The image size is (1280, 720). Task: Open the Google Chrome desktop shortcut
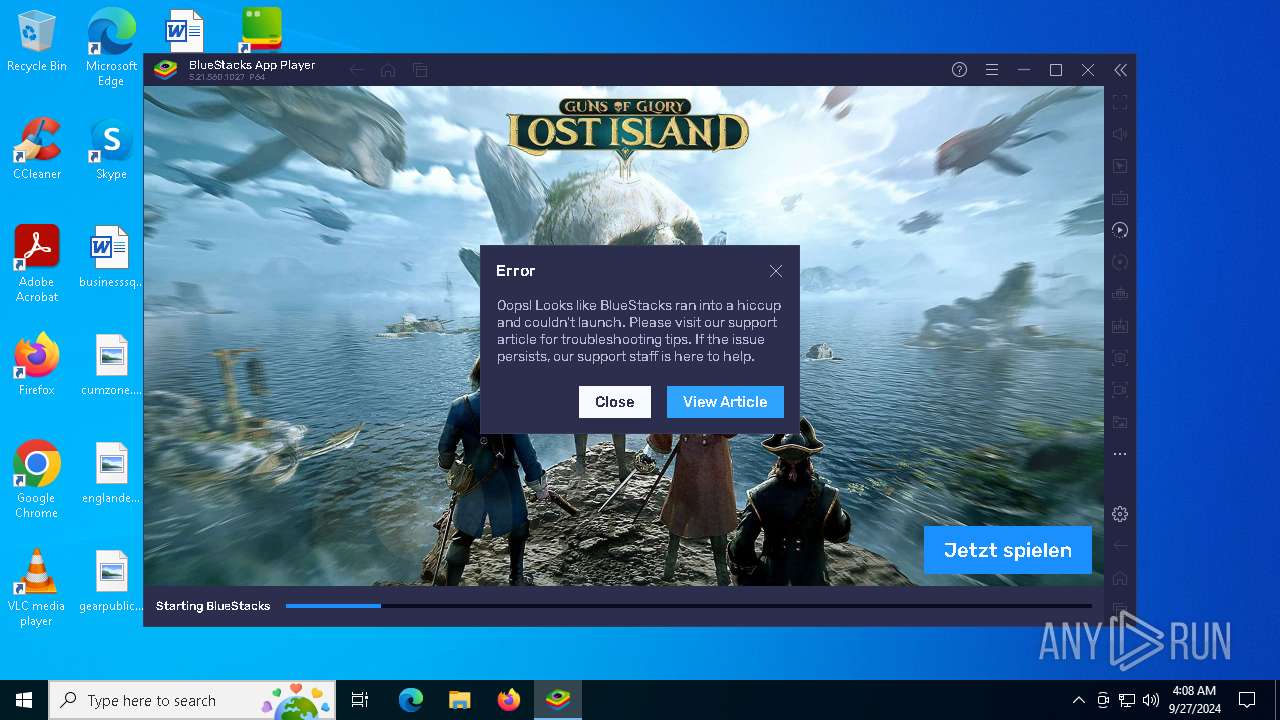(x=37, y=480)
